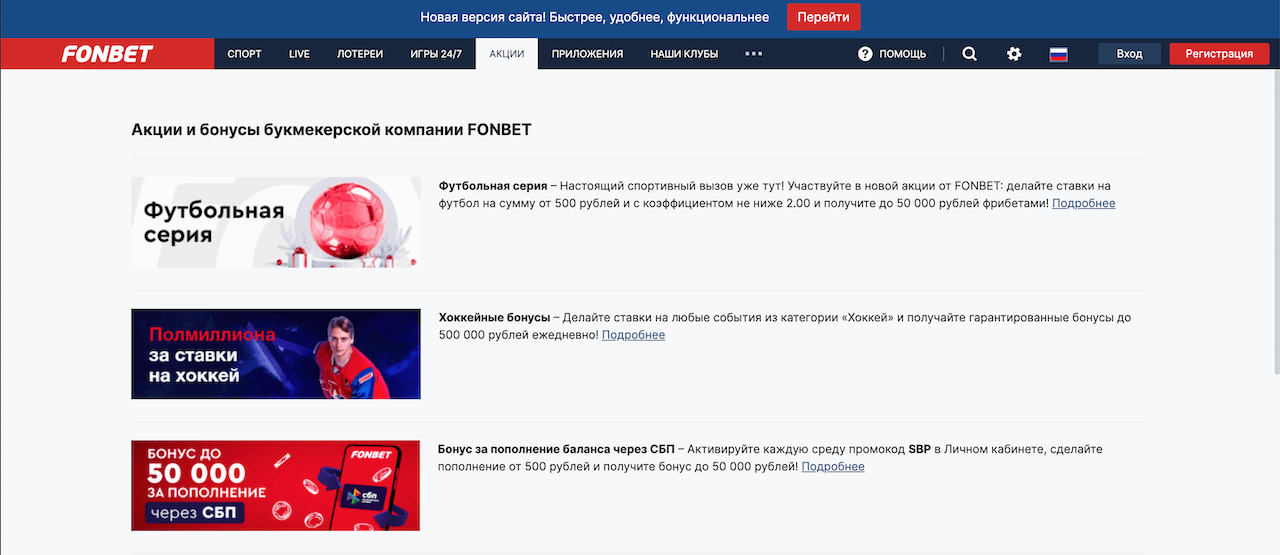Click the Футбольная серия promo banner image

[x=276, y=222]
